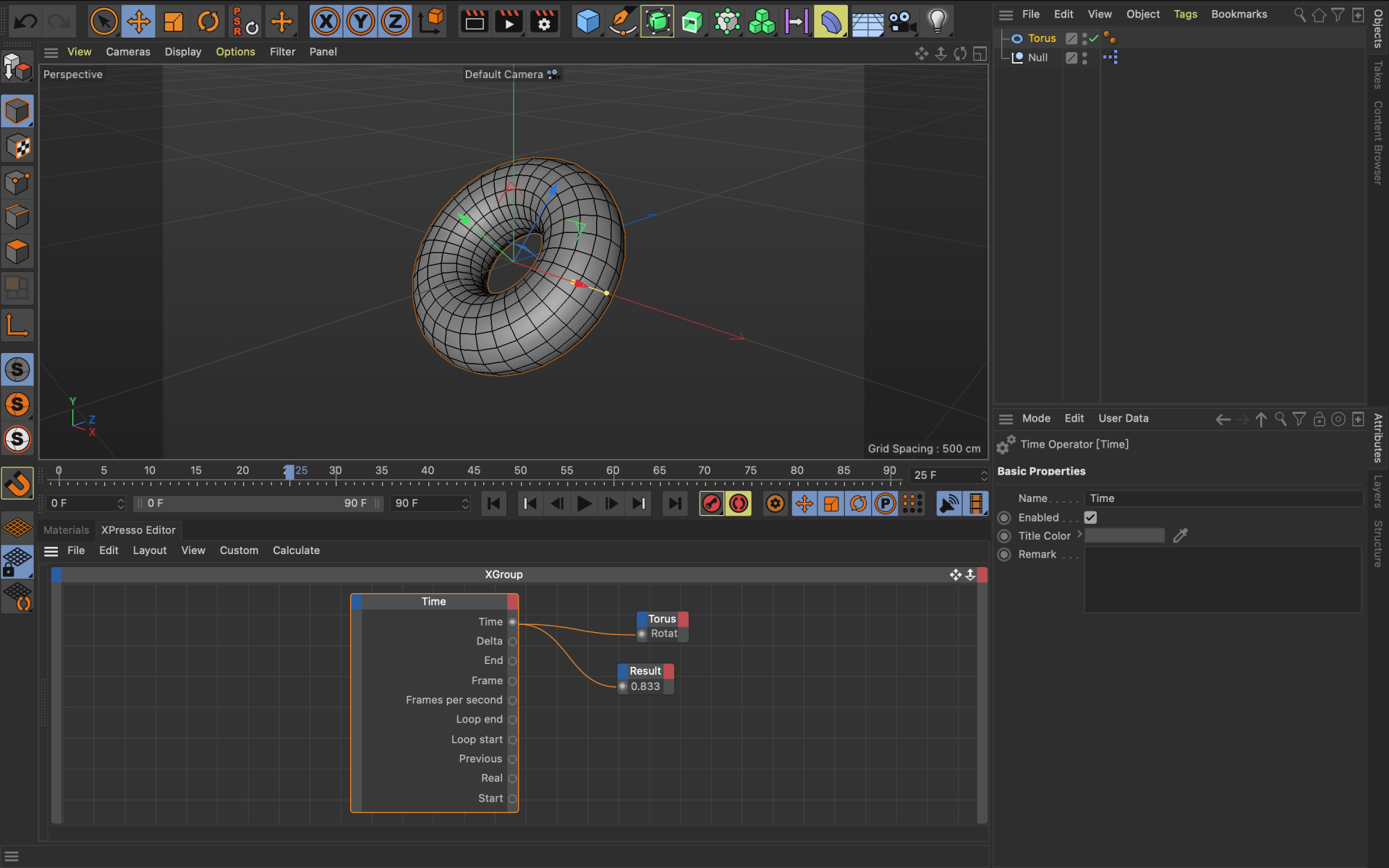Open the viewport Display menu

[x=183, y=52]
